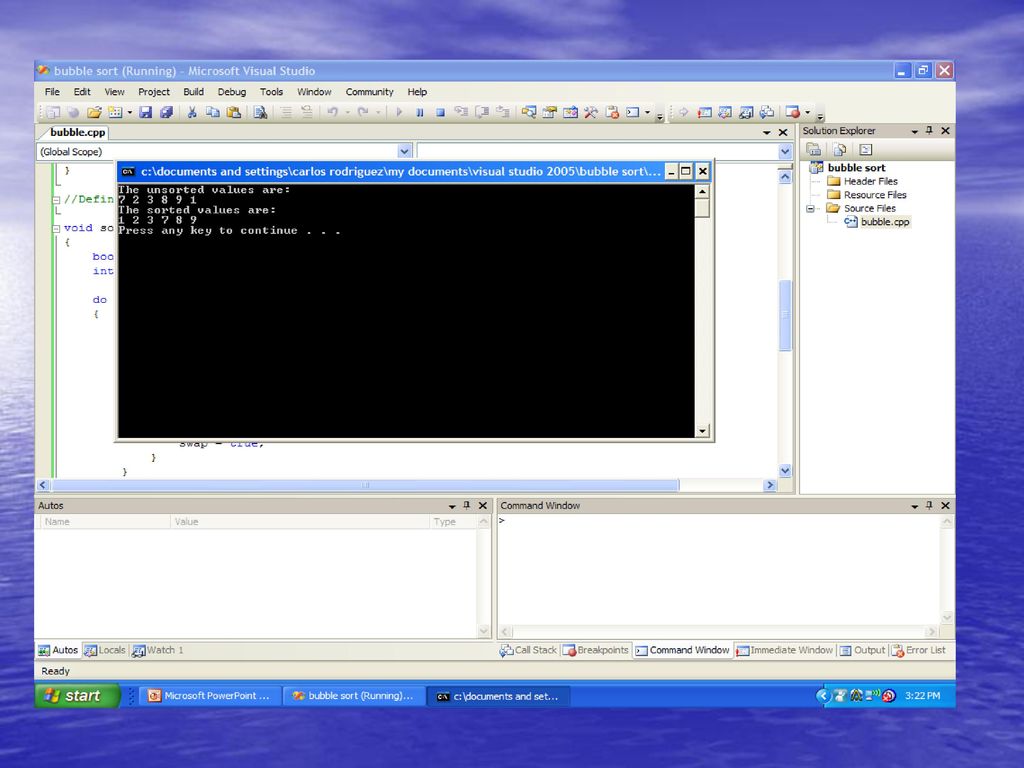1024x768 pixels.
Task: Save bubble.cpp with the floppy disk icon
Action: (x=146, y=112)
